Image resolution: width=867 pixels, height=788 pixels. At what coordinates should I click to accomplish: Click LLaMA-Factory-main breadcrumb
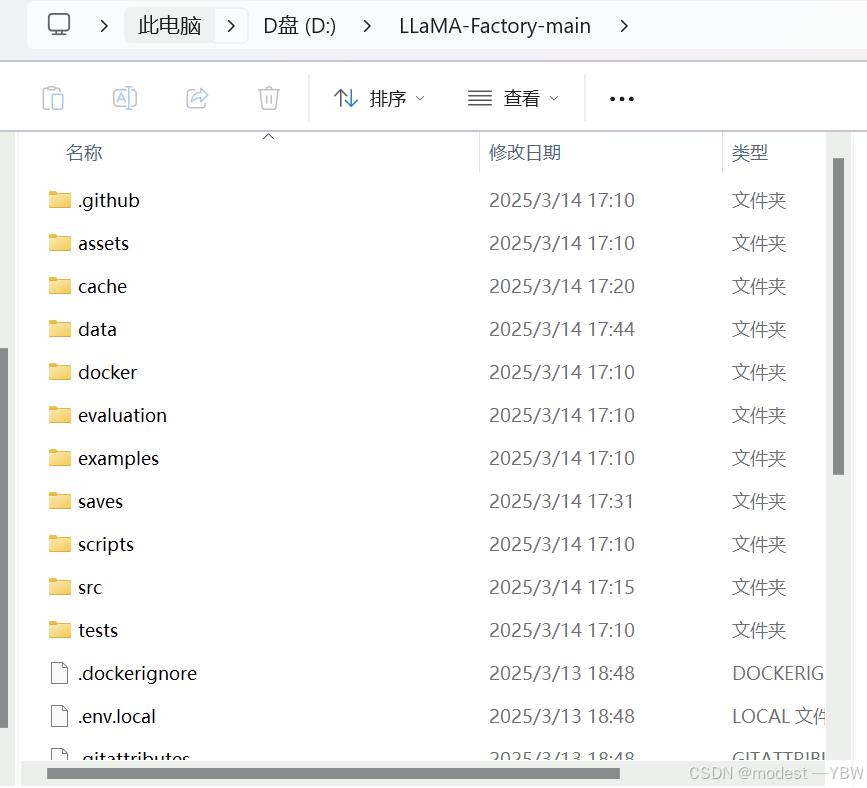[495, 26]
